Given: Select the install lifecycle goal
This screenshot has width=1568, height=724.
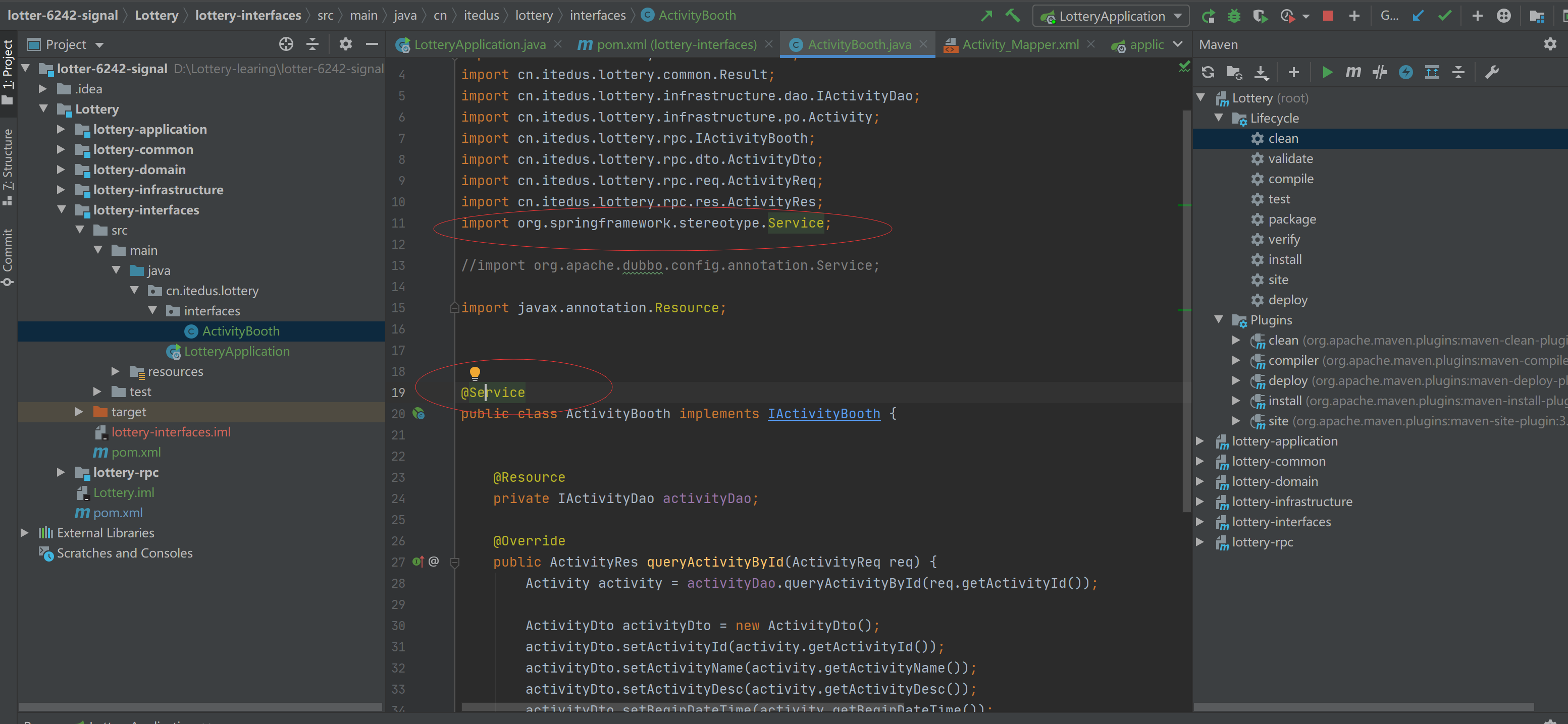Looking at the screenshot, I should [1284, 259].
